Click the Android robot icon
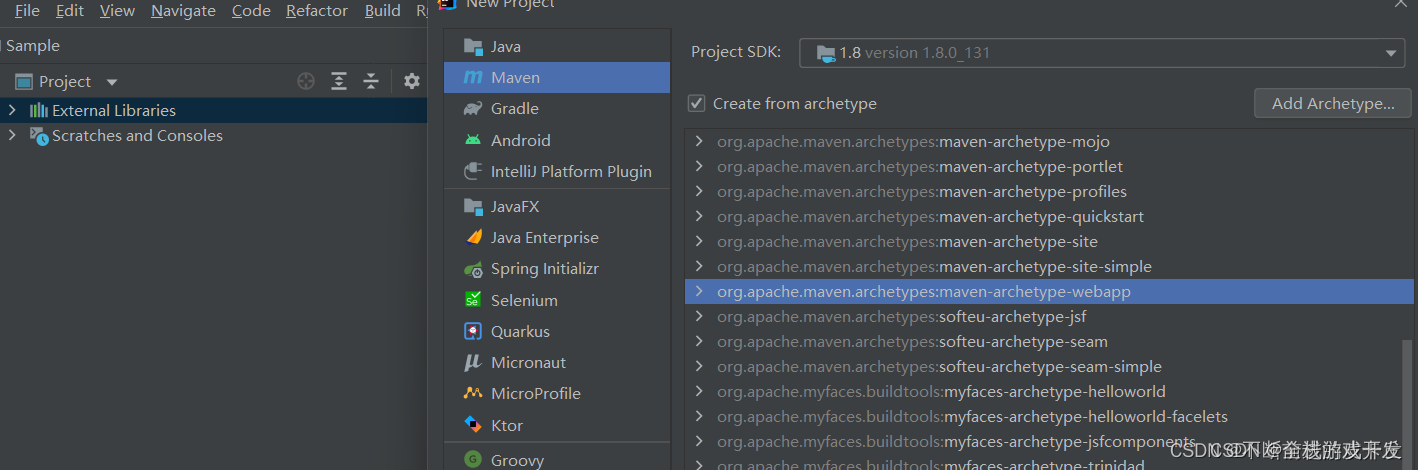 (x=473, y=140)
